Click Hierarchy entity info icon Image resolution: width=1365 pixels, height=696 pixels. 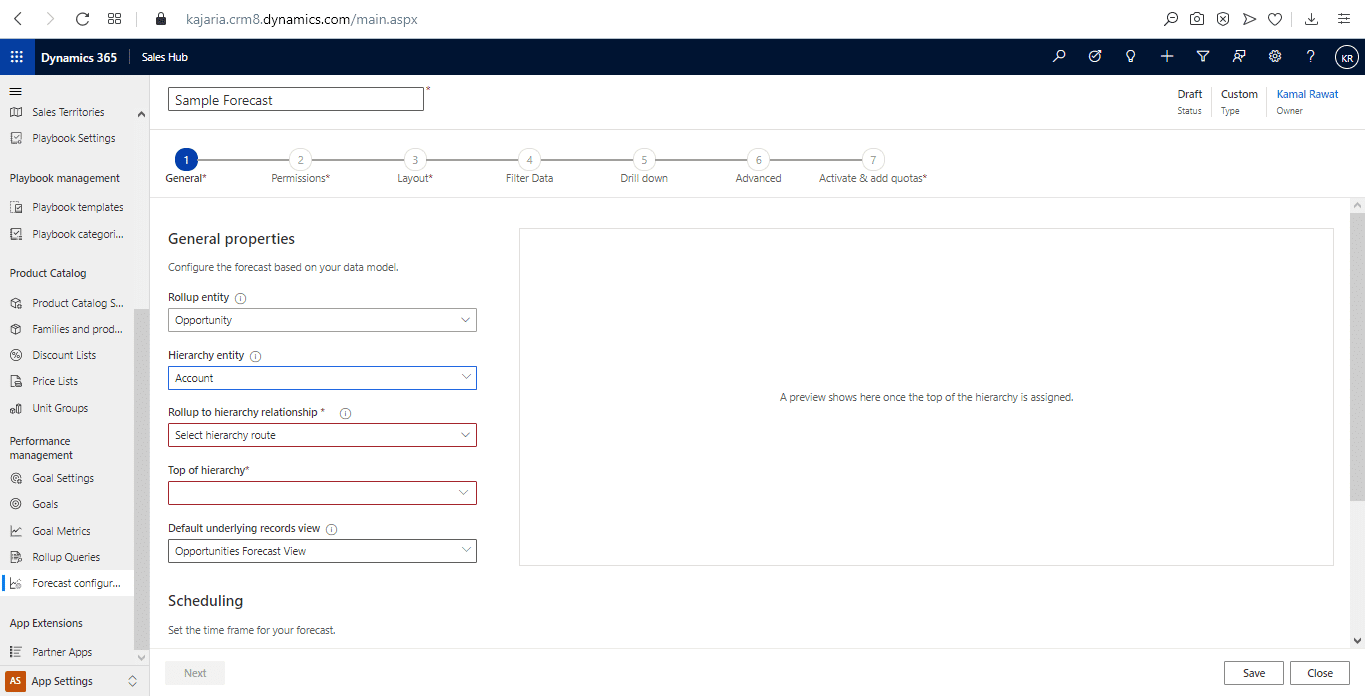point(255,356)
